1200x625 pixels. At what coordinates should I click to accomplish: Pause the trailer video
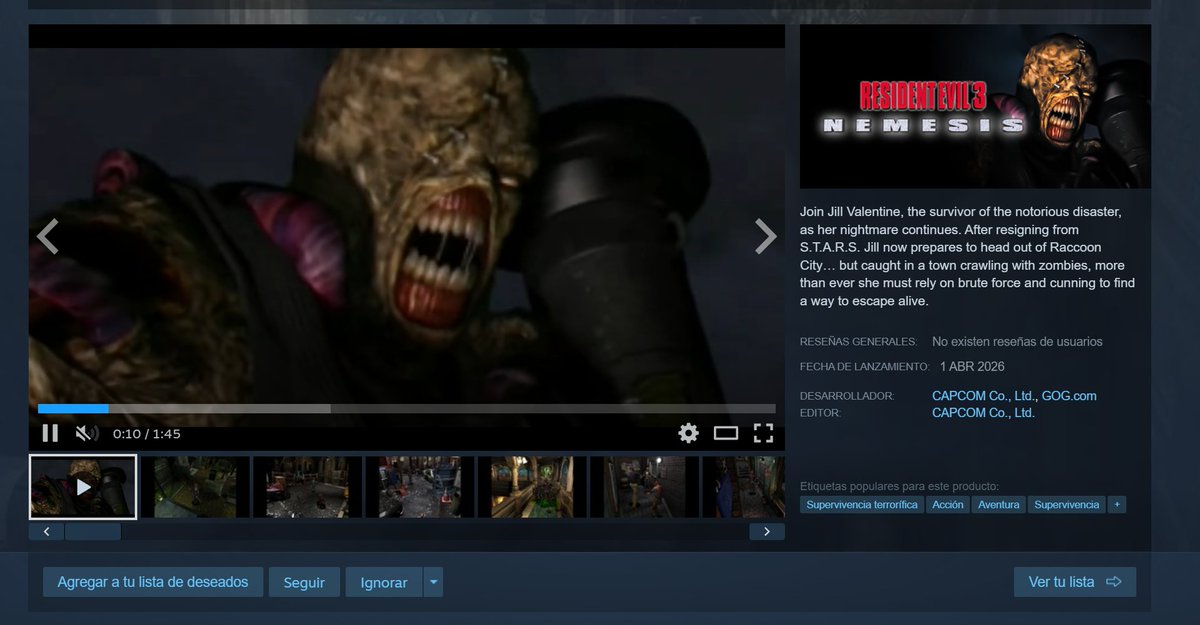[50, 433]
